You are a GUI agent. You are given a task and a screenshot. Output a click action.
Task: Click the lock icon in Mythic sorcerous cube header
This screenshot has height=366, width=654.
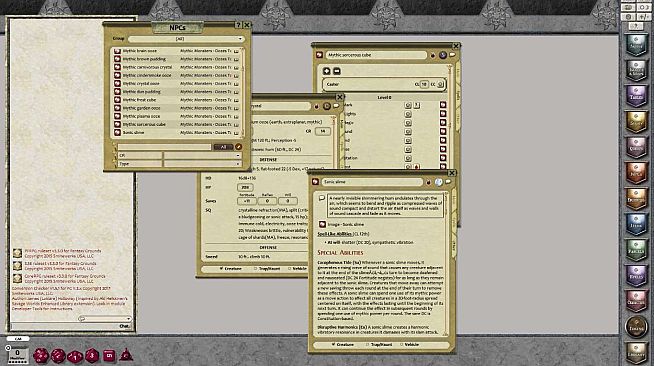pyautogui.click(x=433, y=55)
